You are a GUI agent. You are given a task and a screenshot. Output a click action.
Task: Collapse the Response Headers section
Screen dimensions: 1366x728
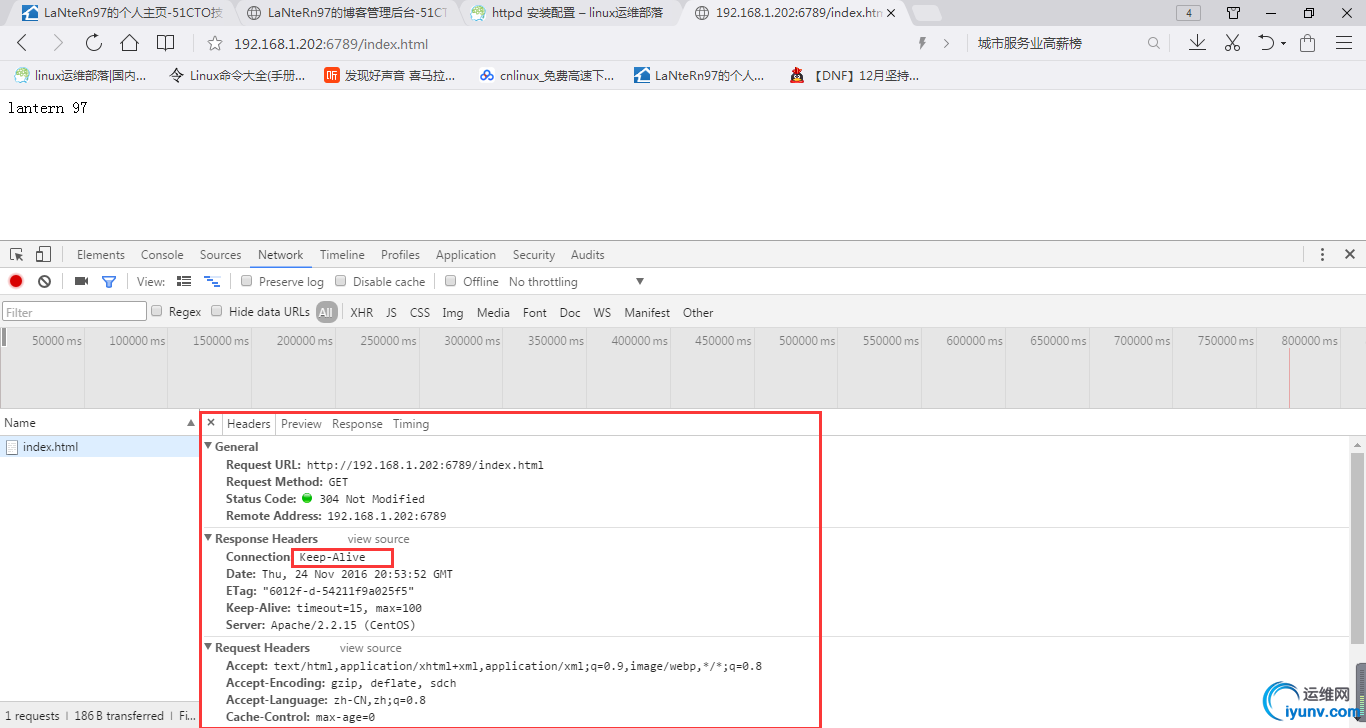tap(209, 538)
